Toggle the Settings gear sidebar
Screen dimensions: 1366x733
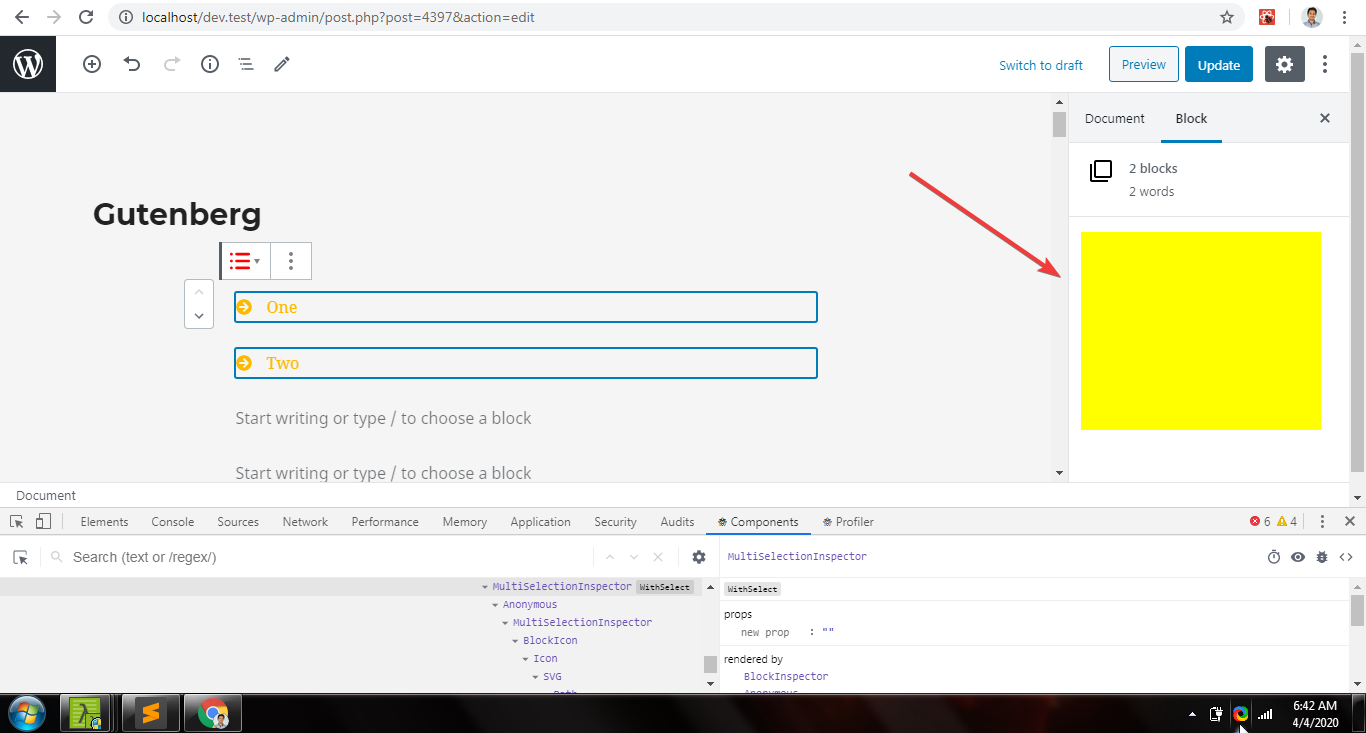tap(1284, 64)
